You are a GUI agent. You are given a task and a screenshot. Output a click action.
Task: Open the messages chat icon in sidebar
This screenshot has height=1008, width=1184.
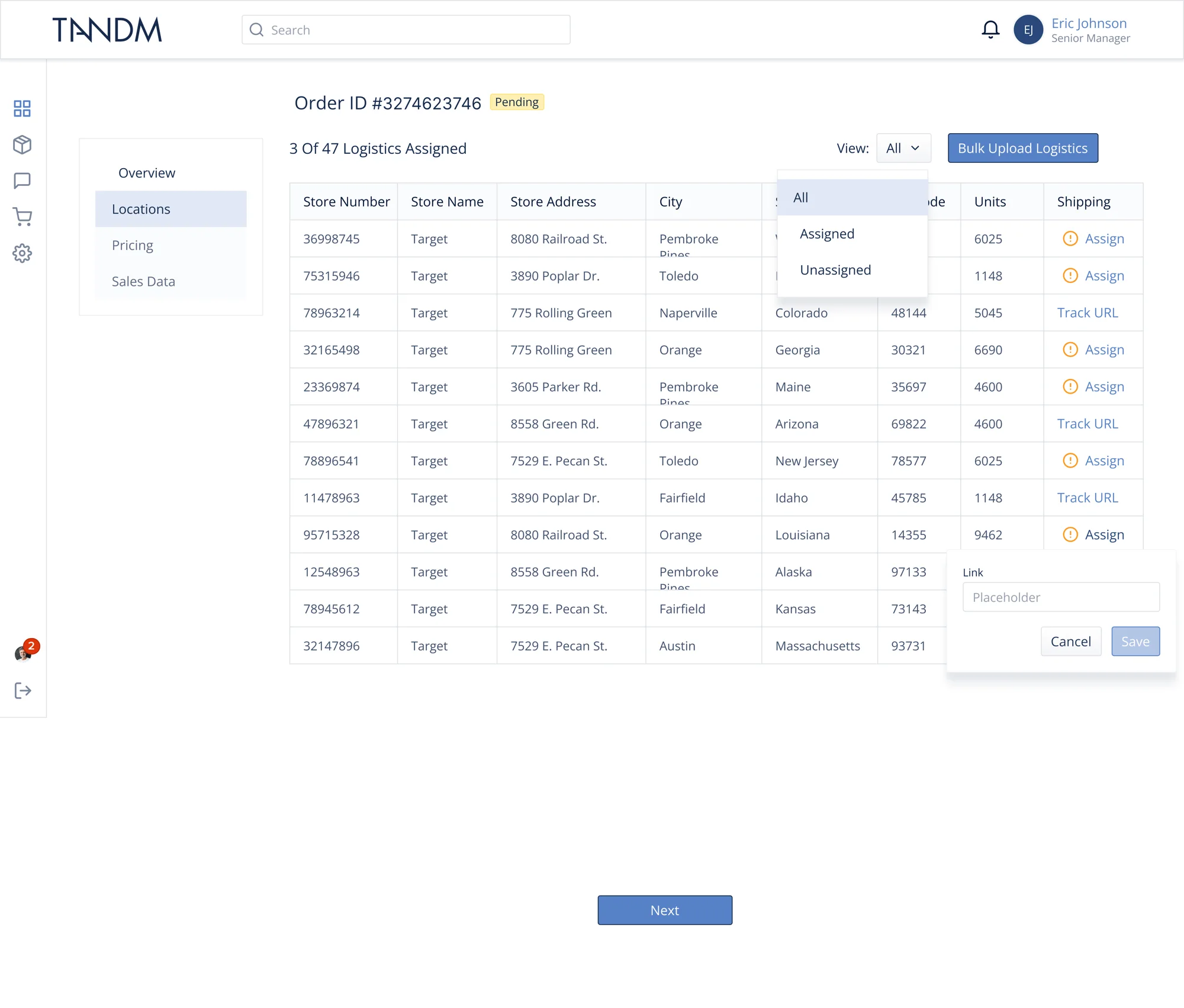point(22,181)
